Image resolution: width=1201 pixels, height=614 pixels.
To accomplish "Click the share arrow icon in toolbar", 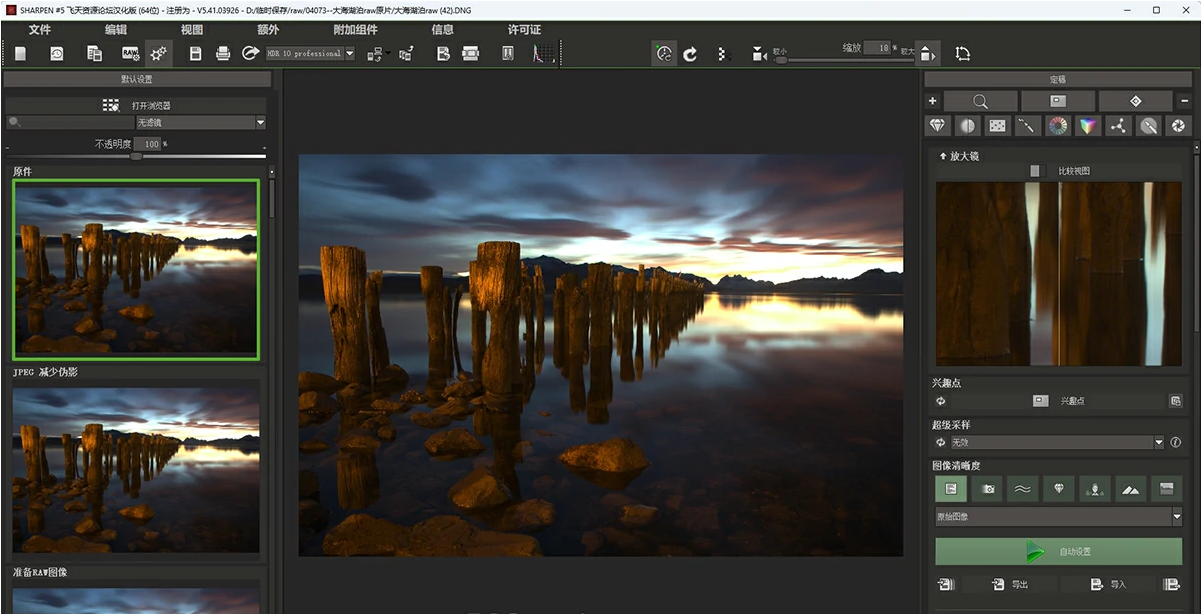I will (x=250, y=53).
